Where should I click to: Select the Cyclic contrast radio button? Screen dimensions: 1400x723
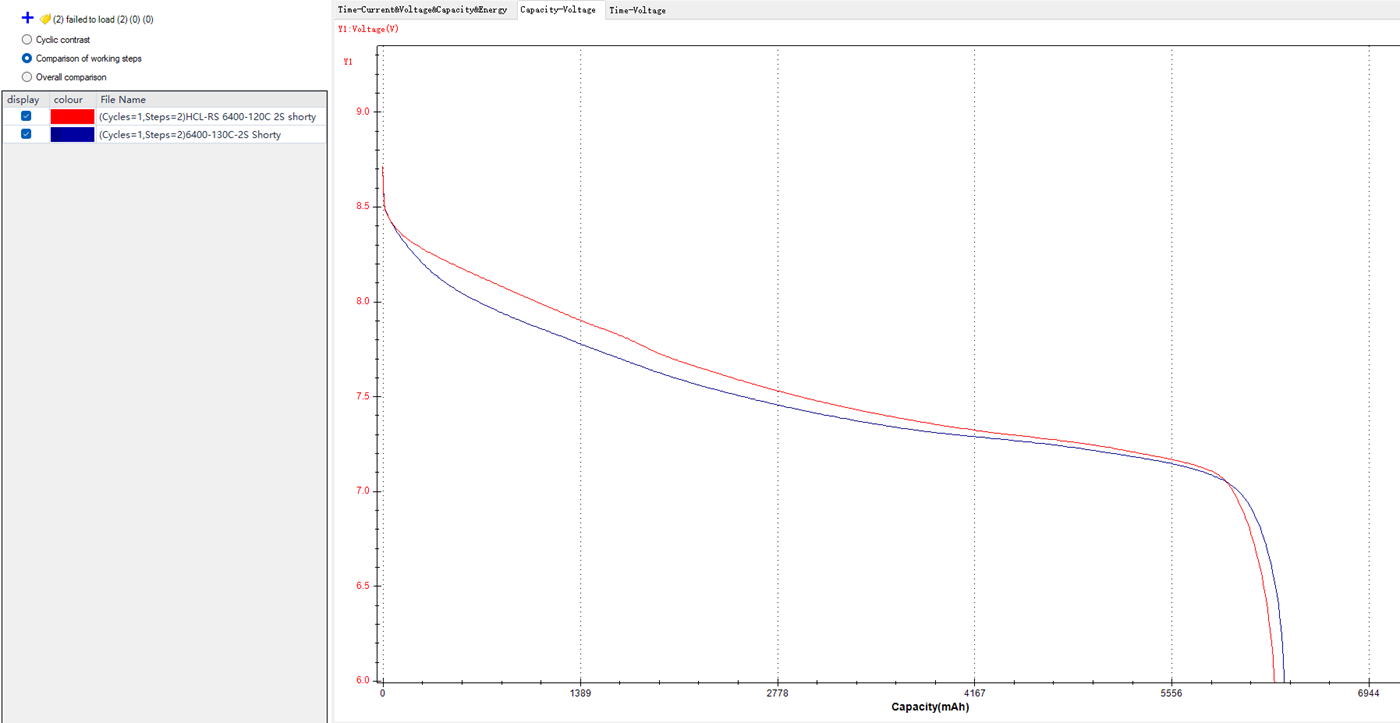coord(27,40)
